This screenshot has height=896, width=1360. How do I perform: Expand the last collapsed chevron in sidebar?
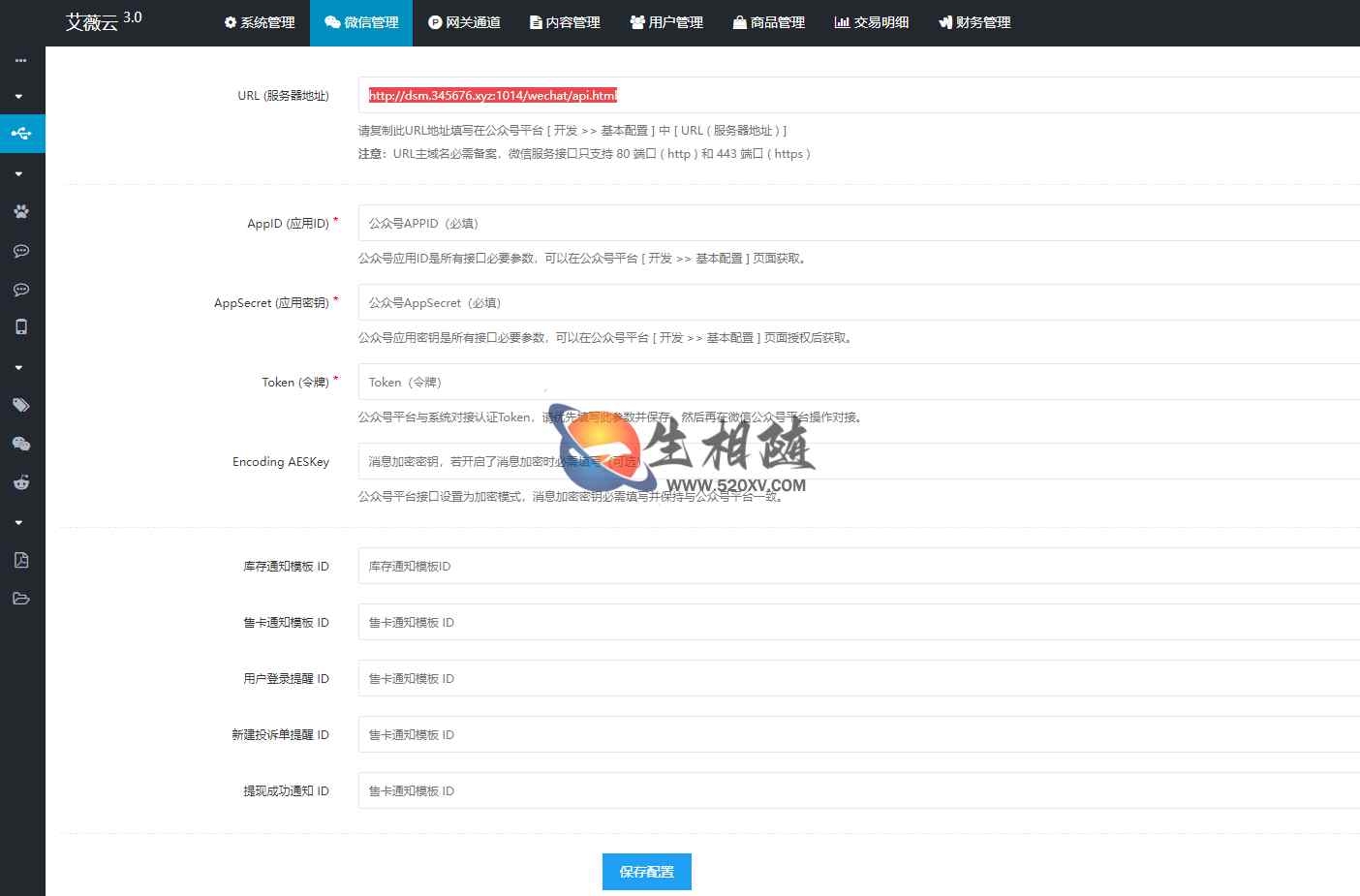point(21,521)
